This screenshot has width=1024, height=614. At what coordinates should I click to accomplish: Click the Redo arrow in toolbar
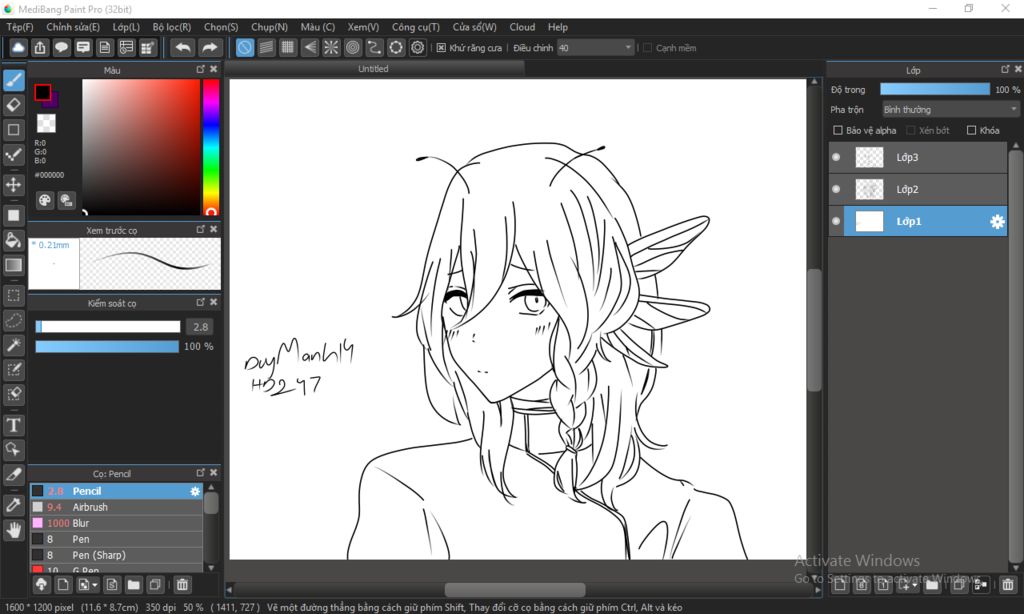[209, 48]
